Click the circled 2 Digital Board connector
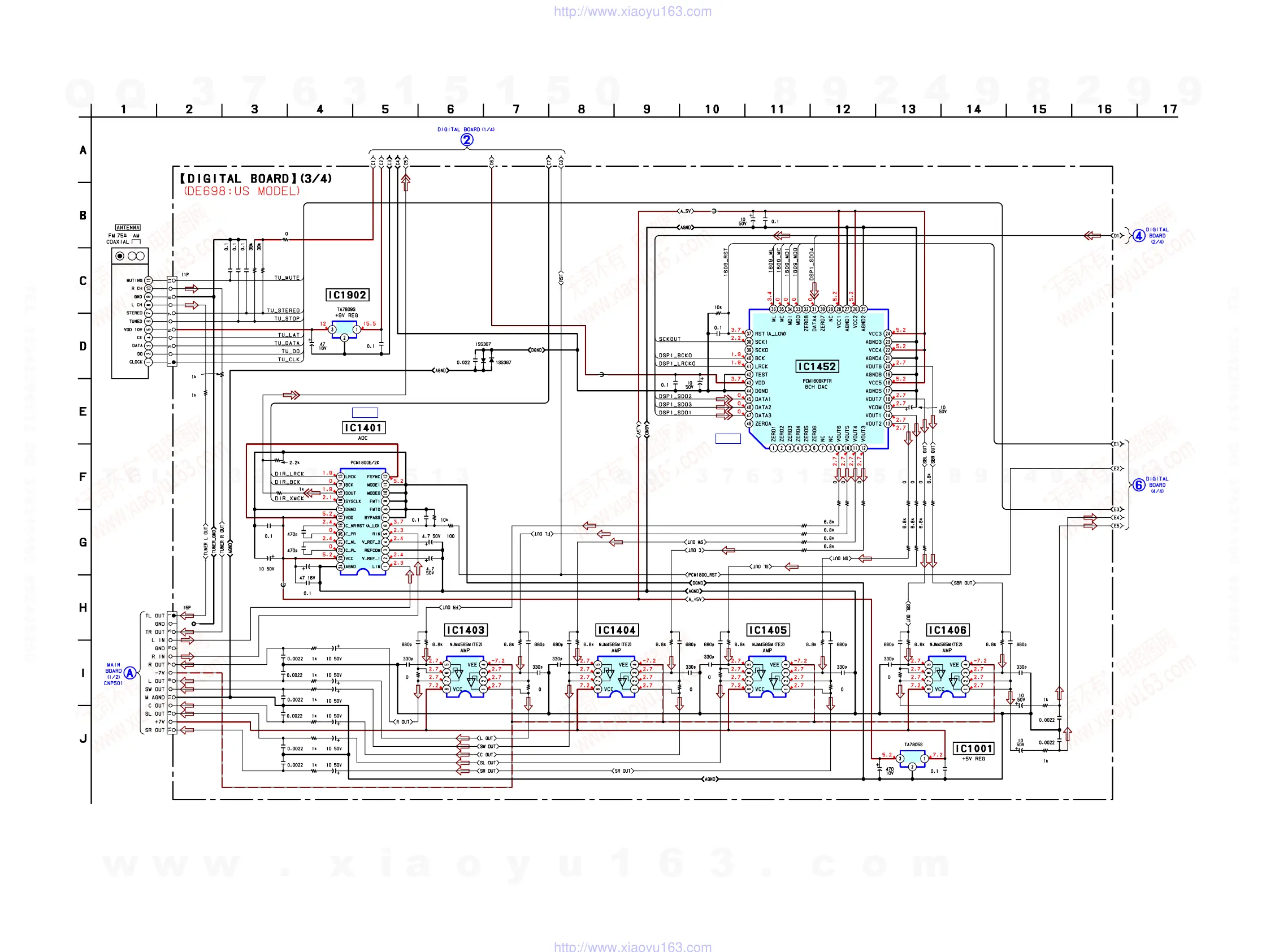This screenshot has width=1266, height=952. point(467,140)
